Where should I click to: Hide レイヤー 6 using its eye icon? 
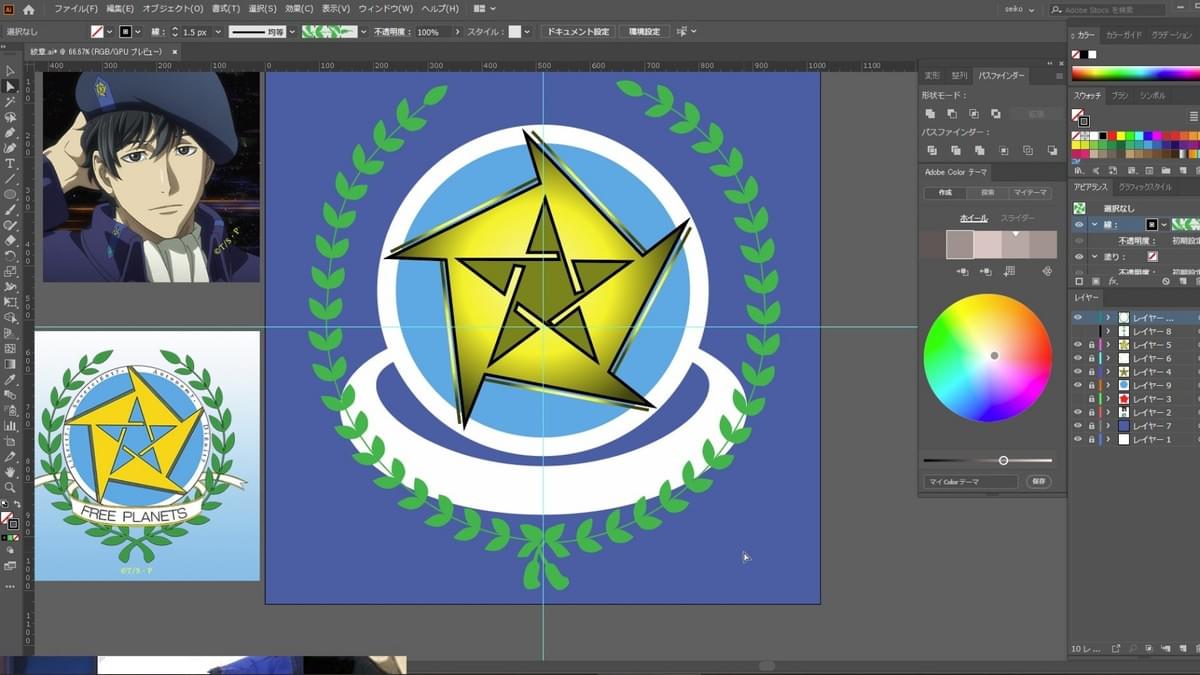tap(1078, 358)
